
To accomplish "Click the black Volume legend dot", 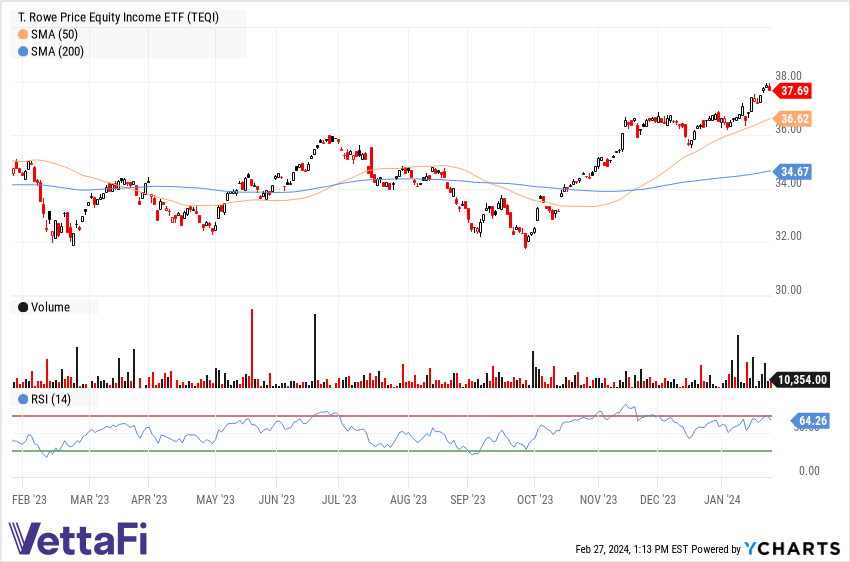I will (23, 307).
